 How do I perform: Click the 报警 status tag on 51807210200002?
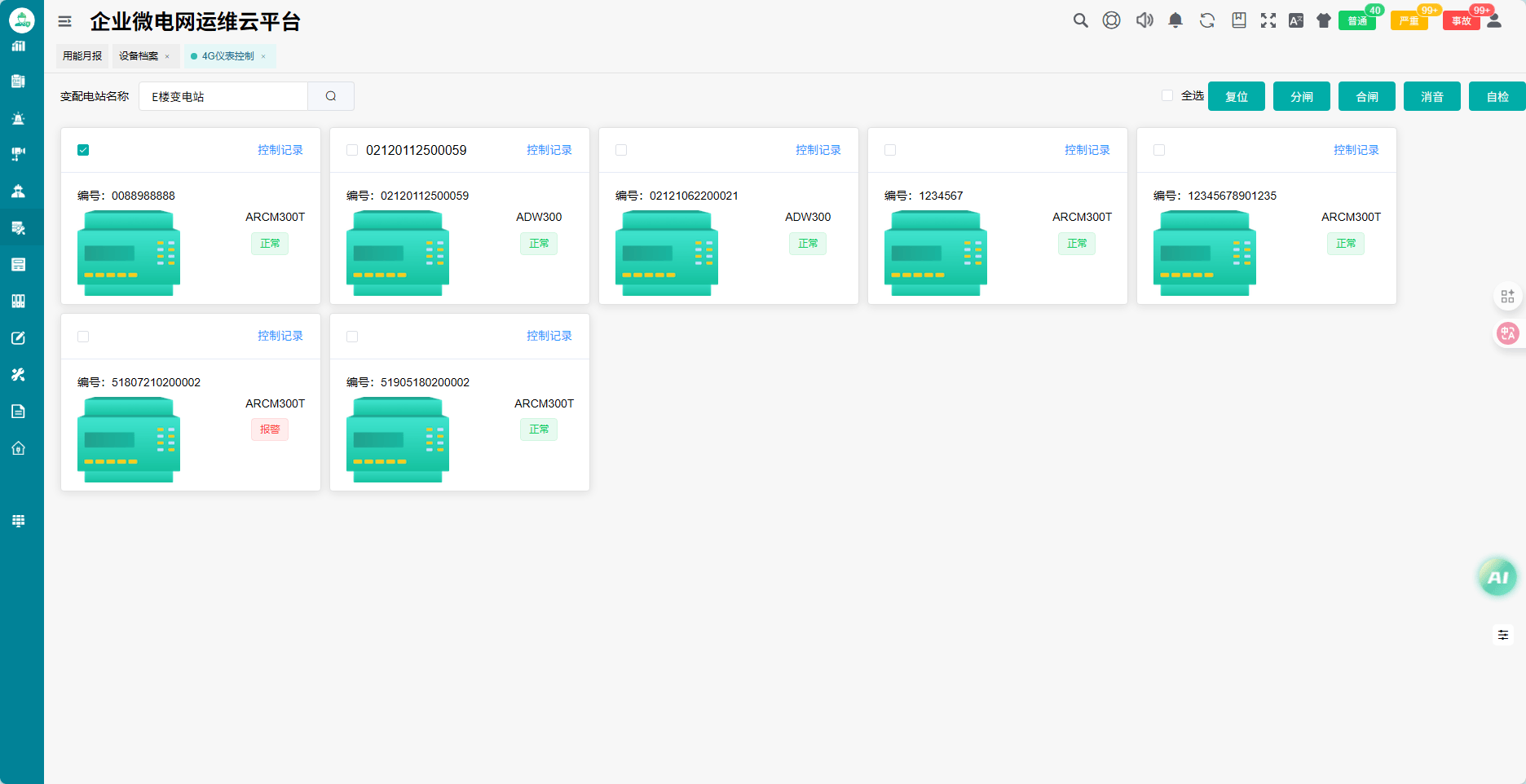click(270, 429)
